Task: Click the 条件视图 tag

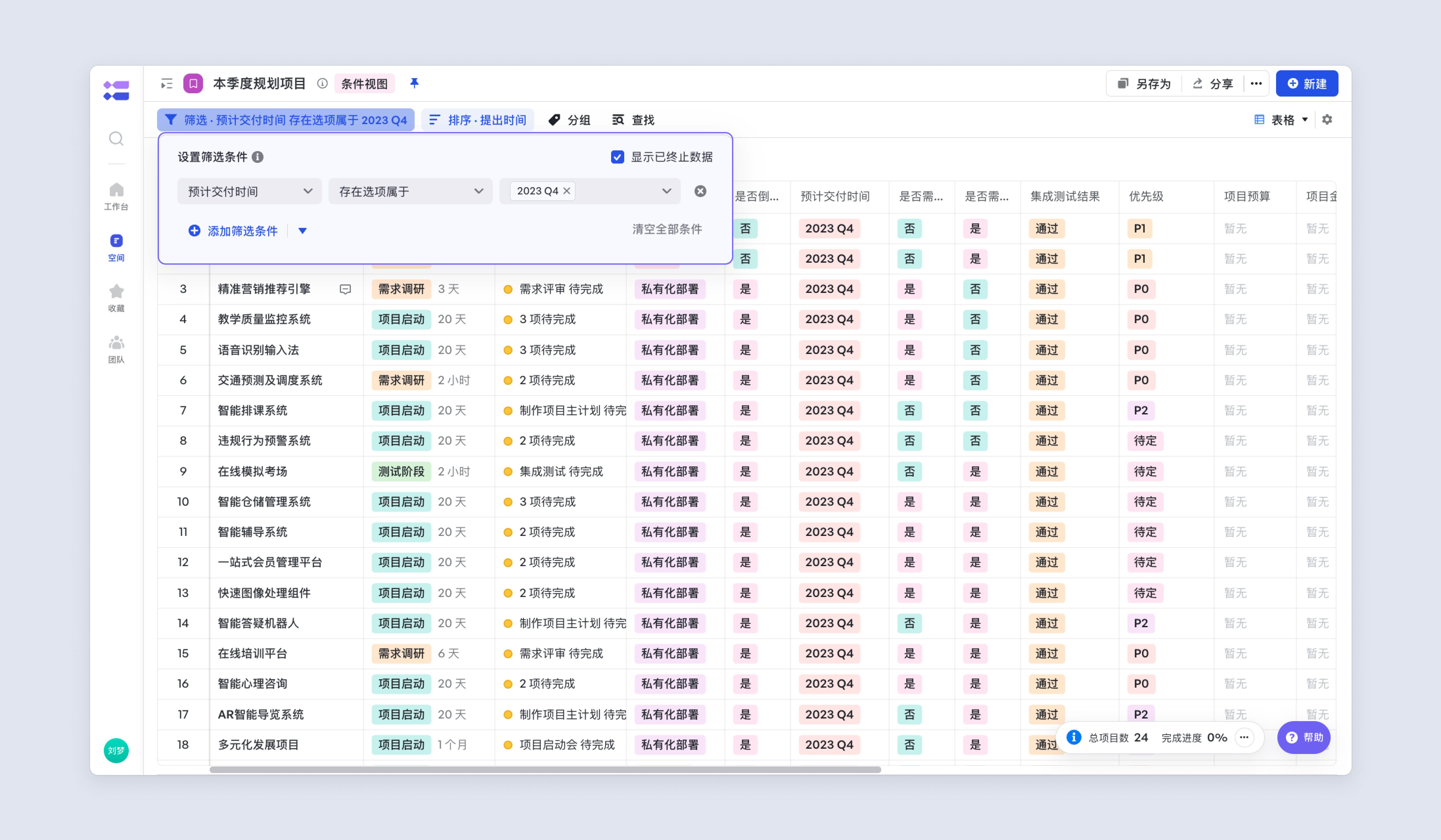Action: pos(364,83)
